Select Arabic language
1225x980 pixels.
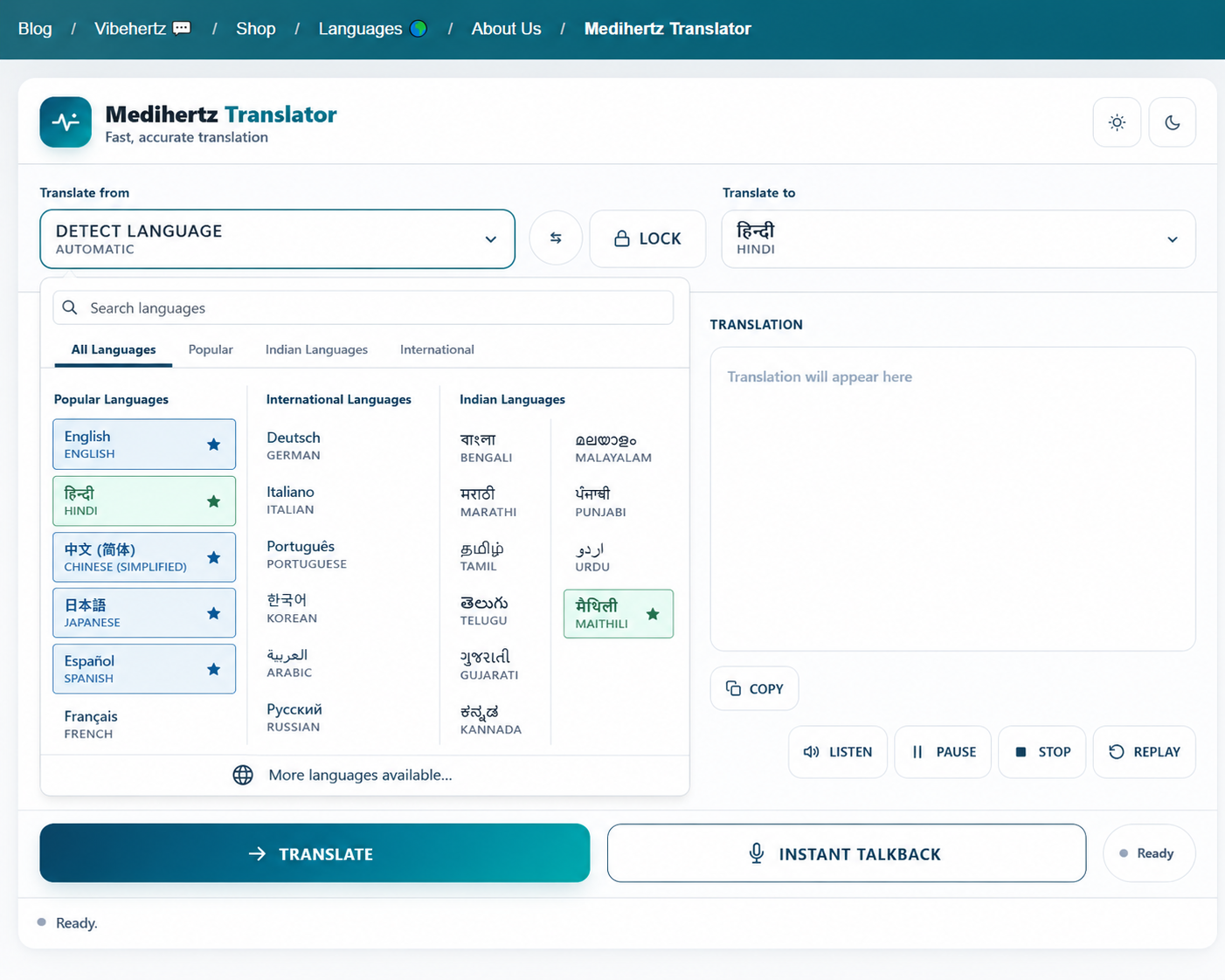289,663
